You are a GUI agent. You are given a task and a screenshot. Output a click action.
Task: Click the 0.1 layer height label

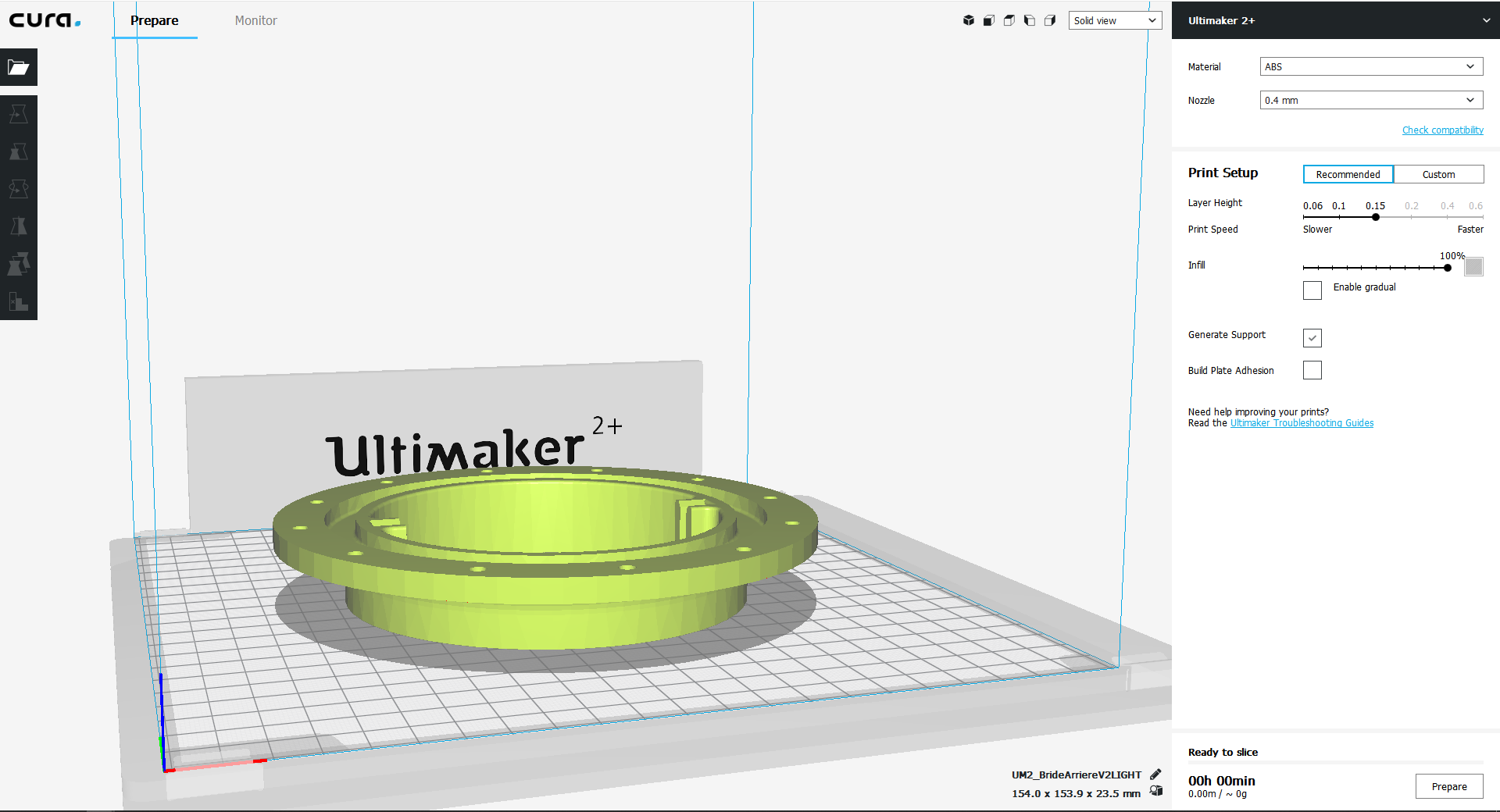pyautogui.click(x=1339, y=206)
